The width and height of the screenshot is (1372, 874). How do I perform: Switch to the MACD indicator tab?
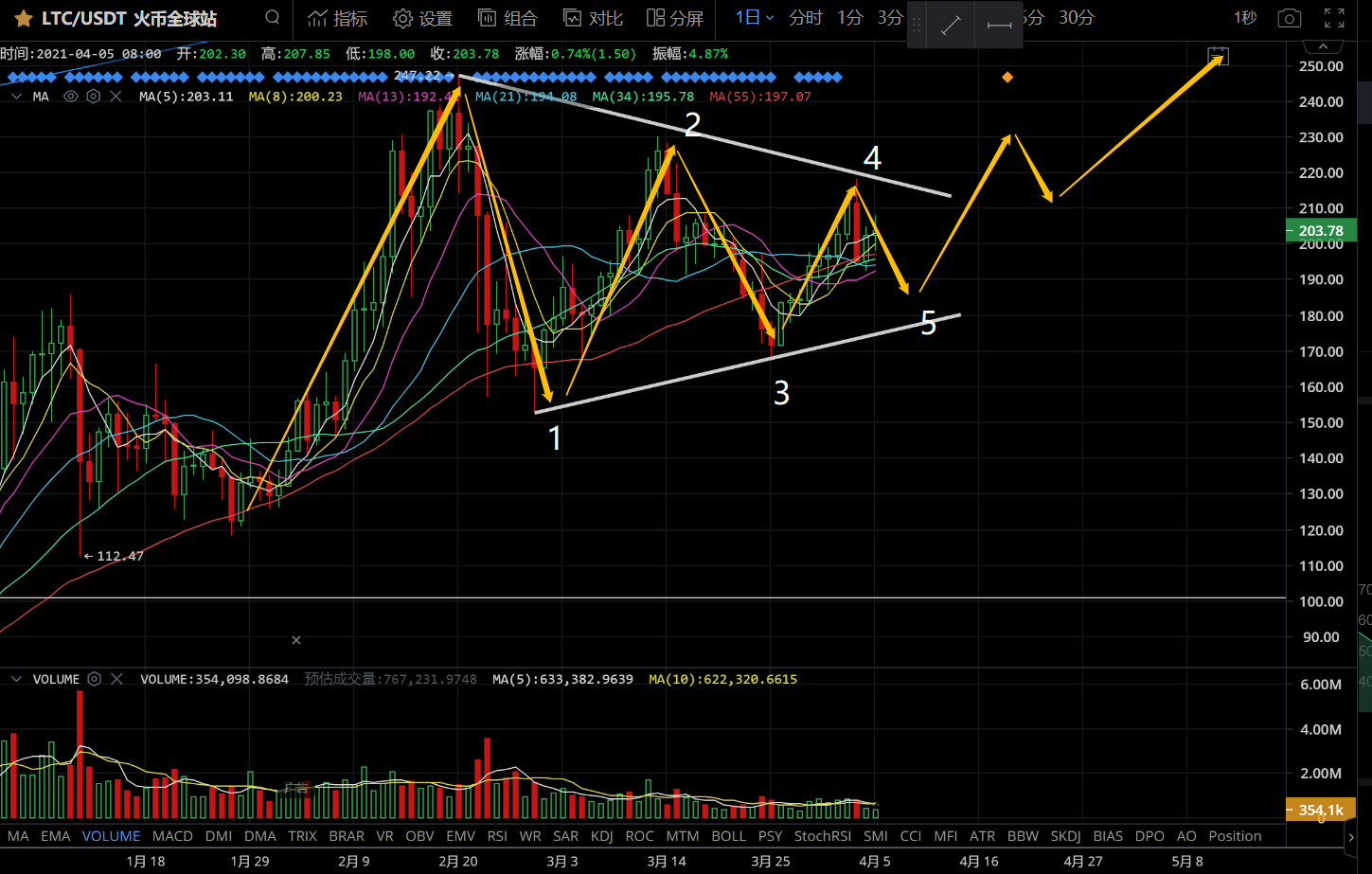click(172, 836)
